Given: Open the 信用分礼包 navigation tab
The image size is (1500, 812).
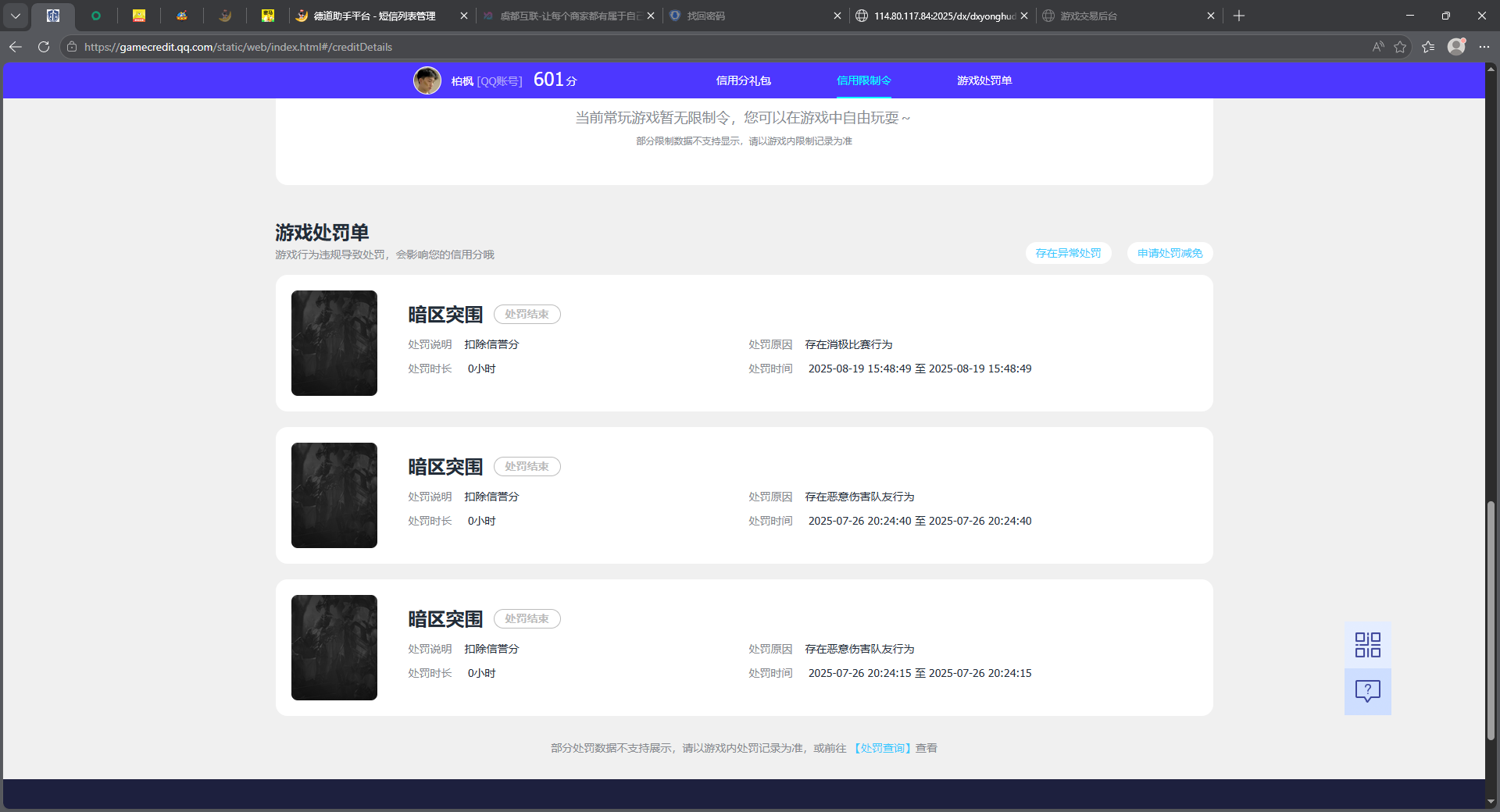Looking at the screenshot, I should coord(744,80).
